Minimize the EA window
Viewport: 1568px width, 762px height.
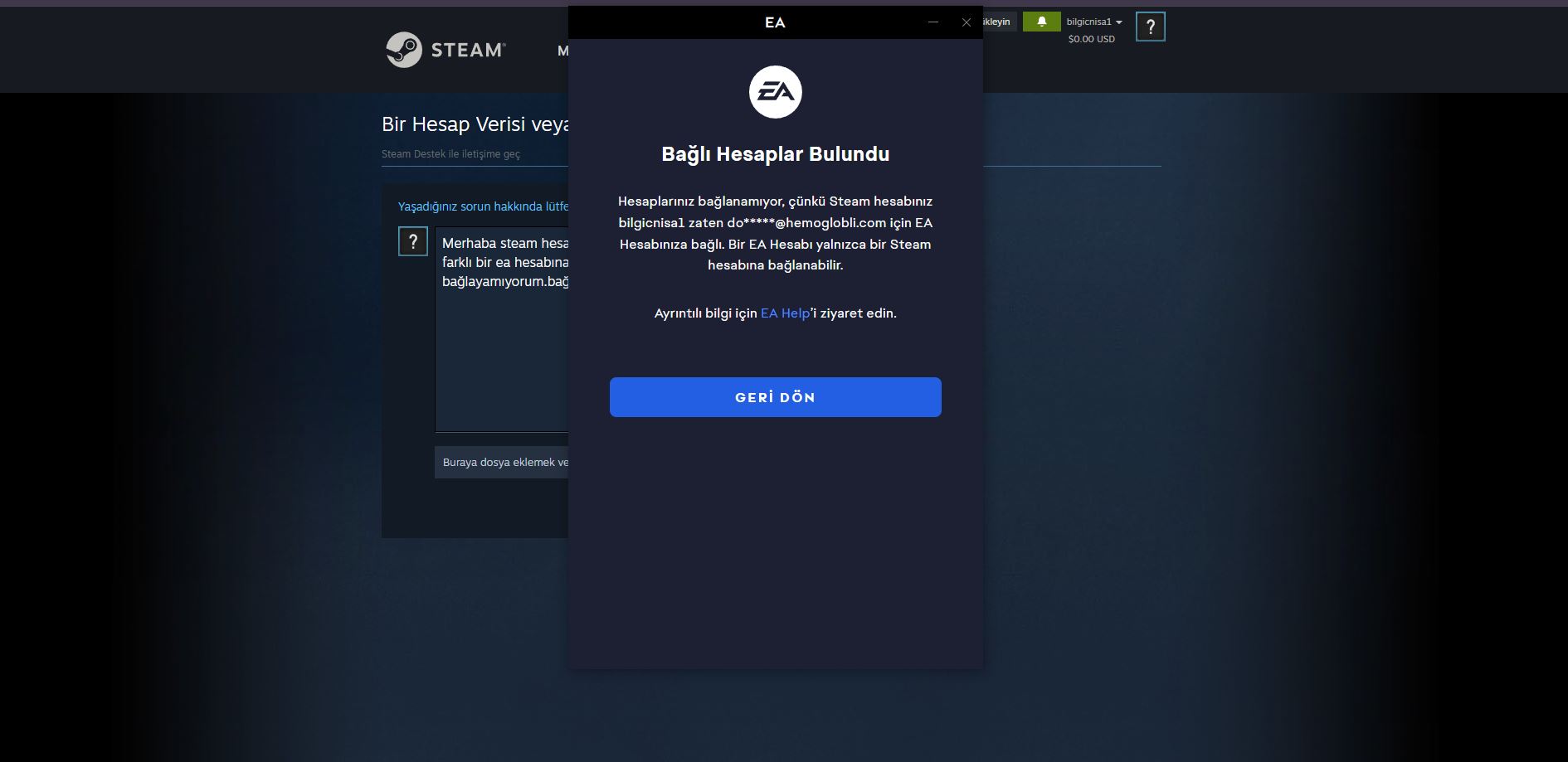coord(933,22)
